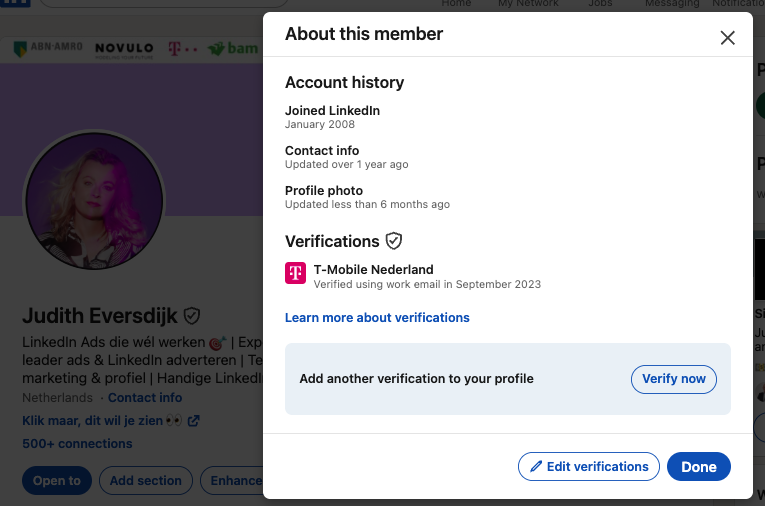Screen dimensions: 765x506
Task: Go to Home in top navigation
Action: (x=456, y=3)
